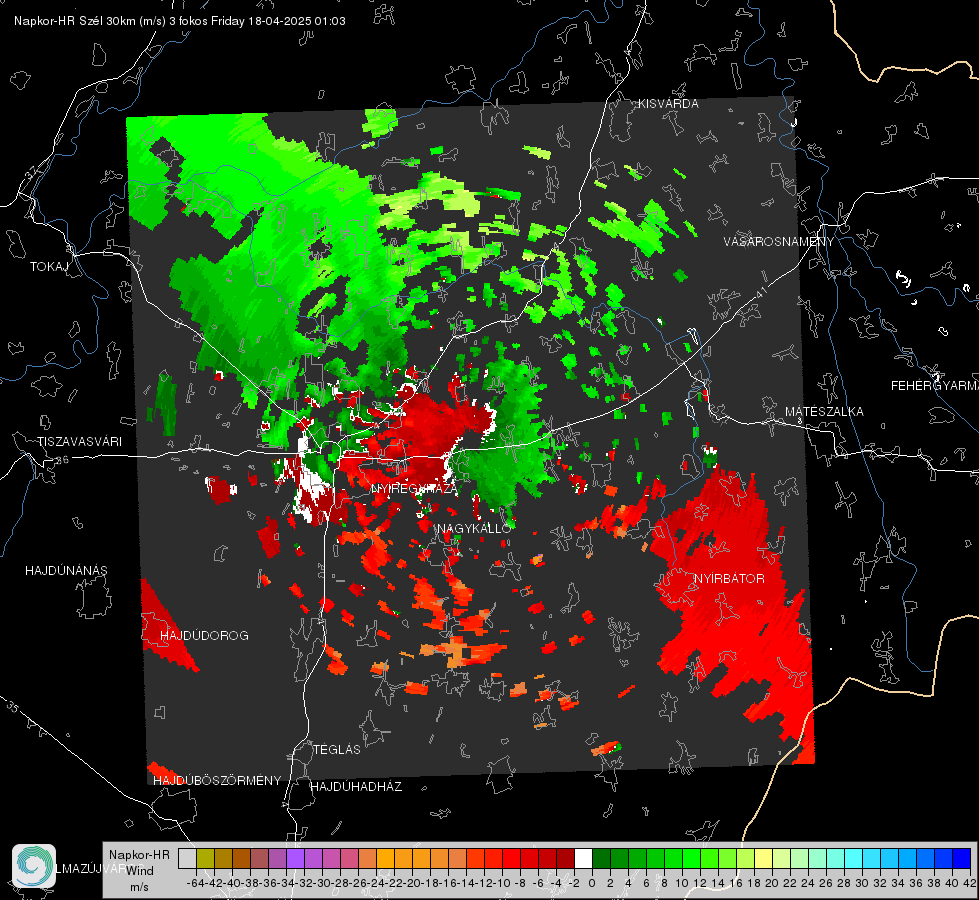The image size is (979, 900).
Task: Click the Napkor-HR Wind m/s legend title
Action: (x=139, y=870)
